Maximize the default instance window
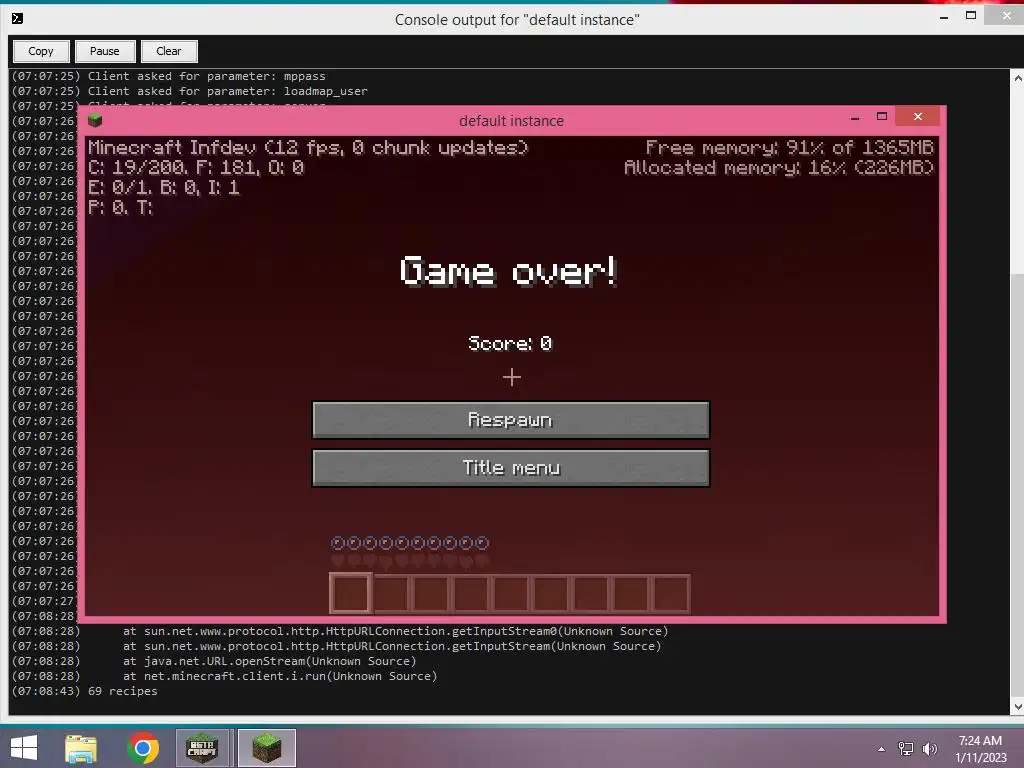The height and width of the screenshot is (768, 1024). [882, 116]
